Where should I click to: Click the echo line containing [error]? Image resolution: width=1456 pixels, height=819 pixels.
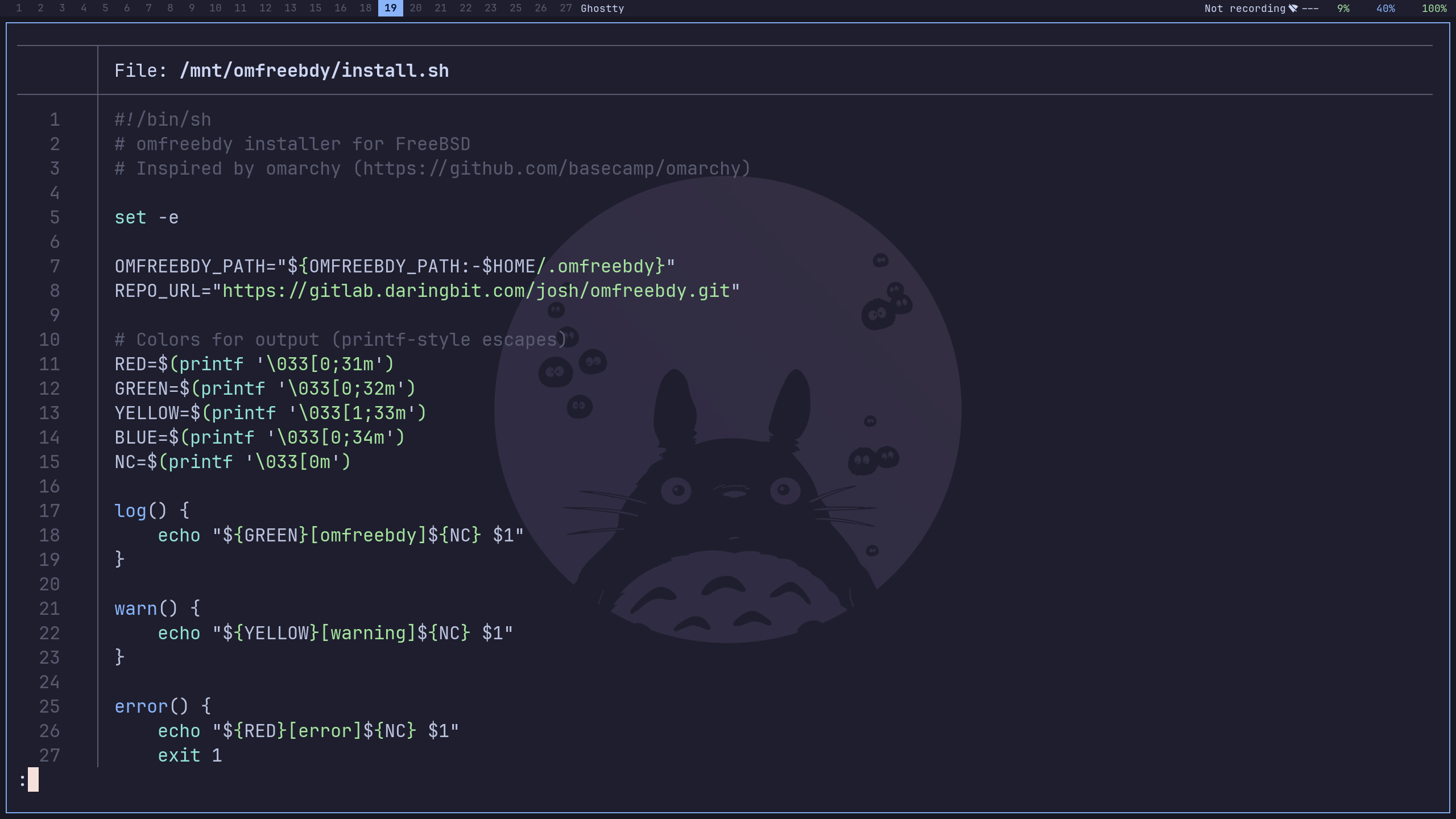click(x=308, y=731)
